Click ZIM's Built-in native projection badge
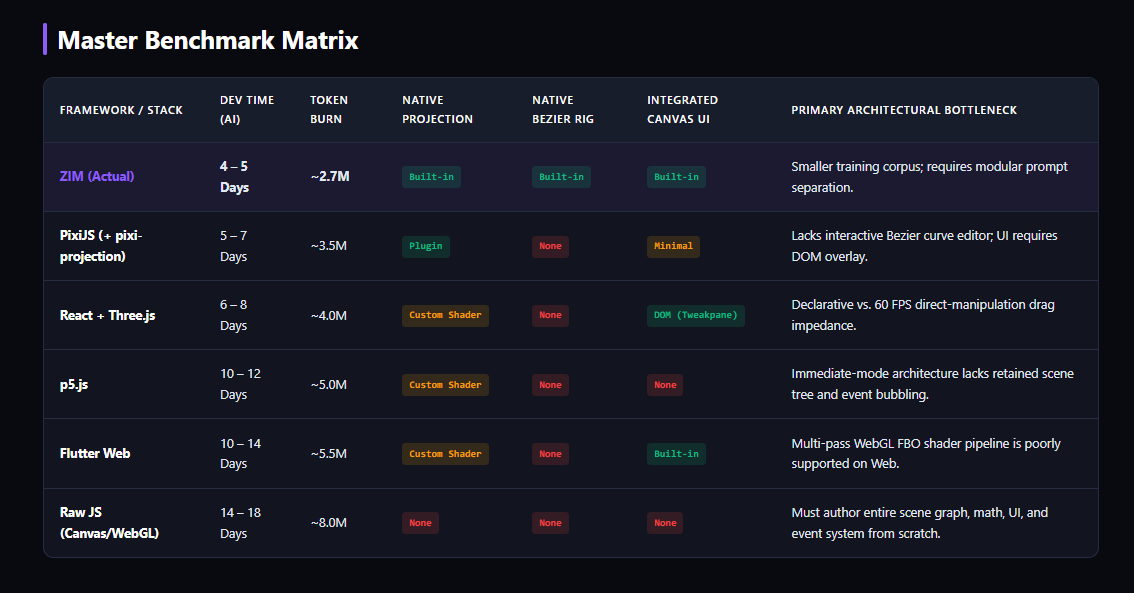Screen dimensions: 1134x593 [x=431, y=177]
